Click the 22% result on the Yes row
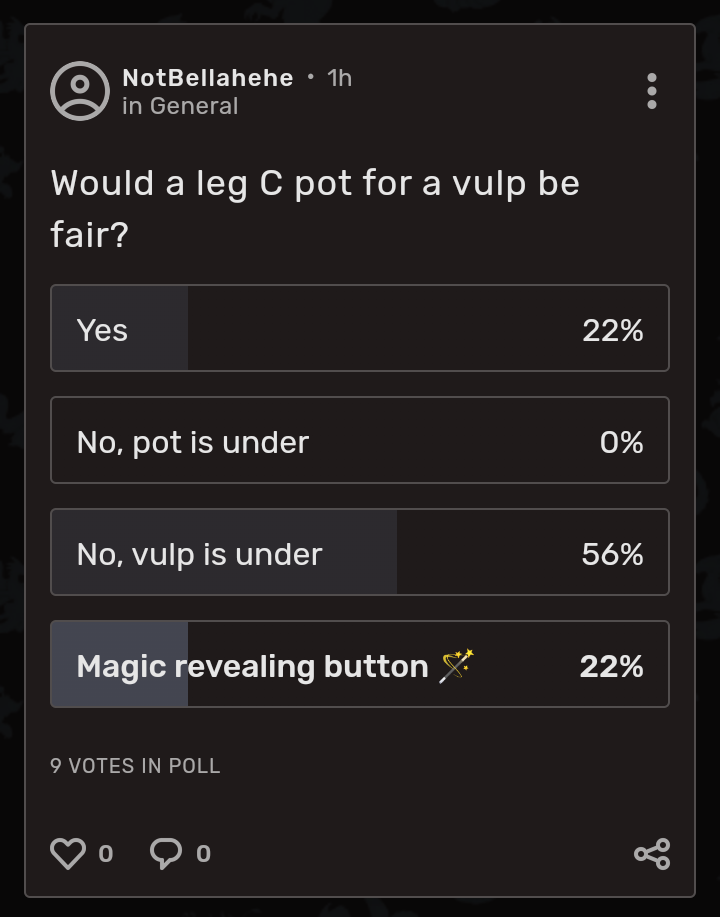 coord(612,329)
